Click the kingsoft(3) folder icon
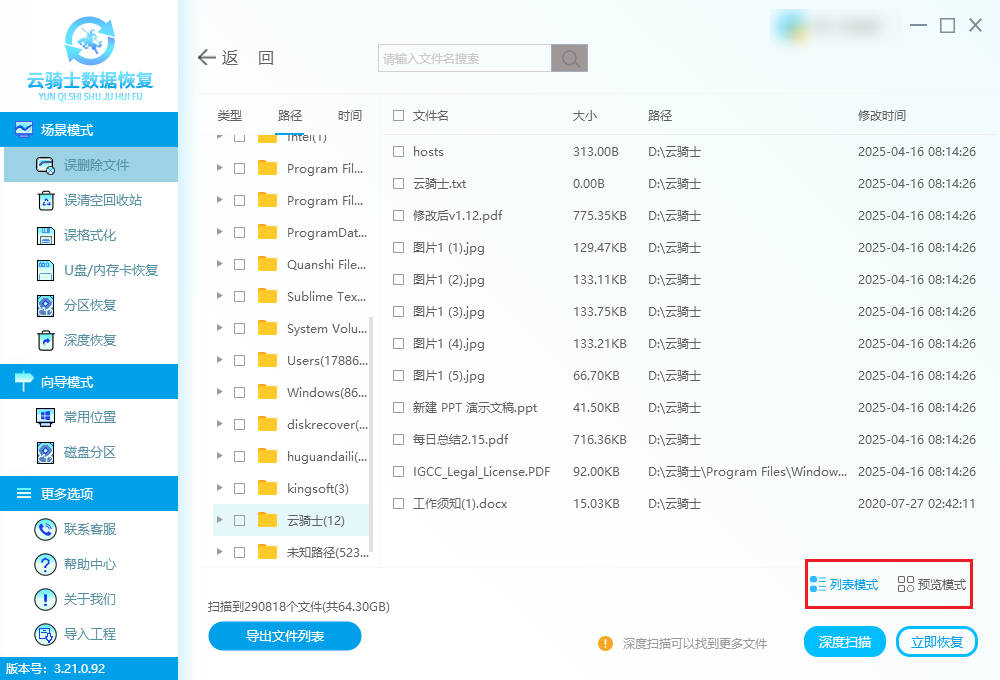This screenshot has height=680, width=1000. 267,488
